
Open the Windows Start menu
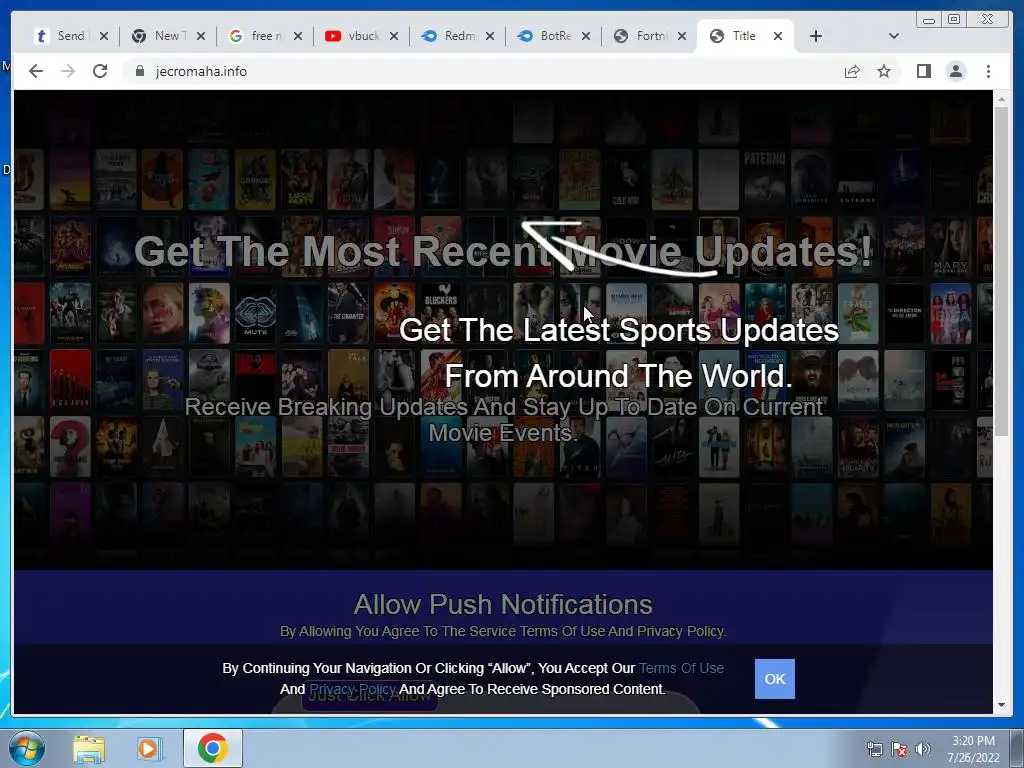tap(26, 748)
